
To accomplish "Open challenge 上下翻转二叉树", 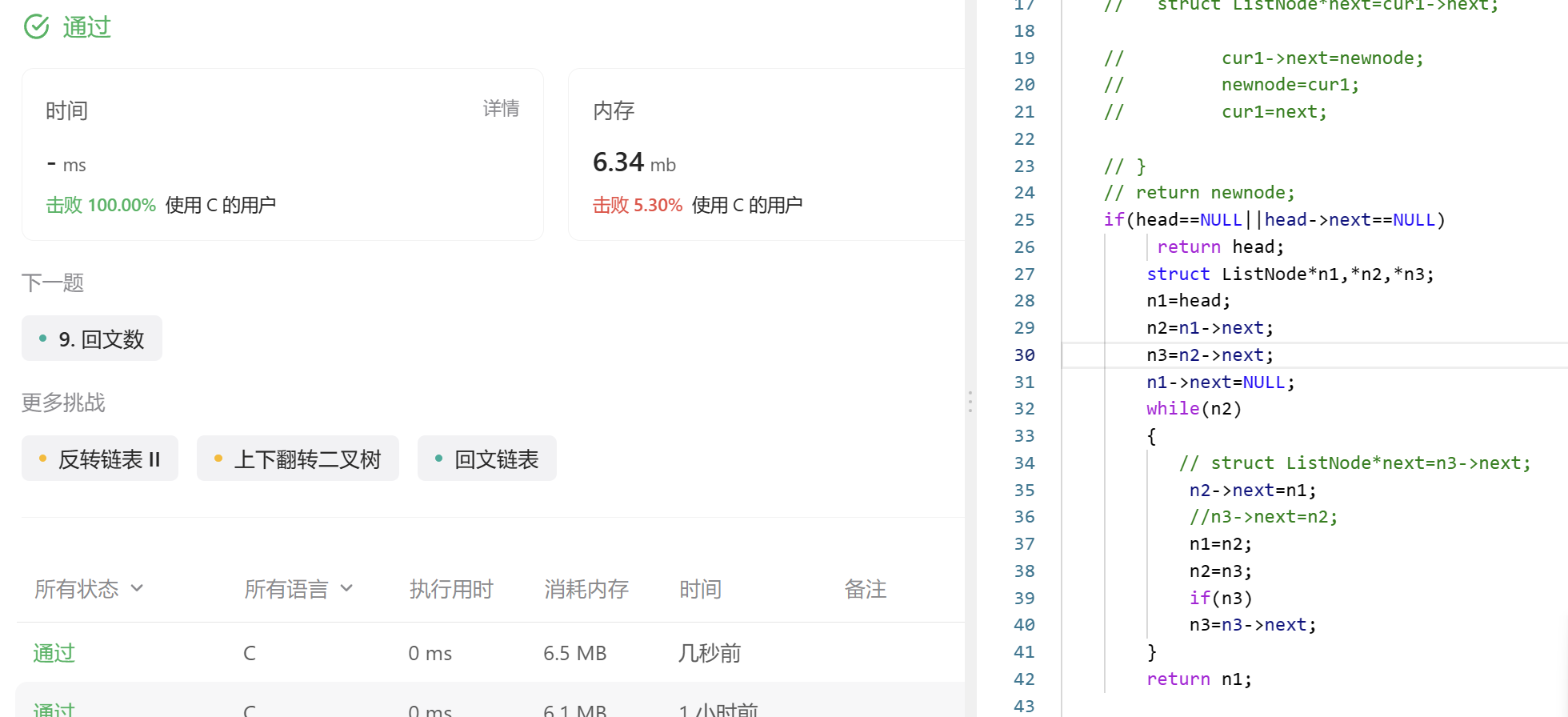I will point(298,459).
